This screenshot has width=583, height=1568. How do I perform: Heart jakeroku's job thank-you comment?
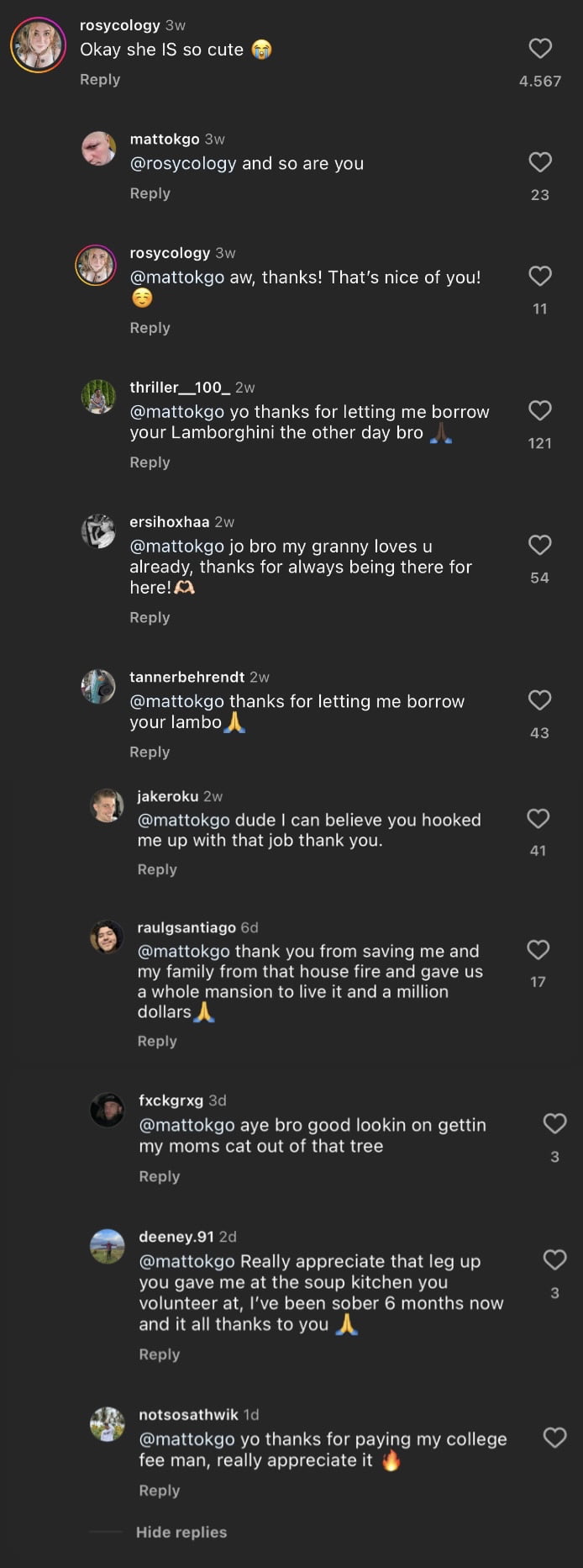(x=538, y=818)
